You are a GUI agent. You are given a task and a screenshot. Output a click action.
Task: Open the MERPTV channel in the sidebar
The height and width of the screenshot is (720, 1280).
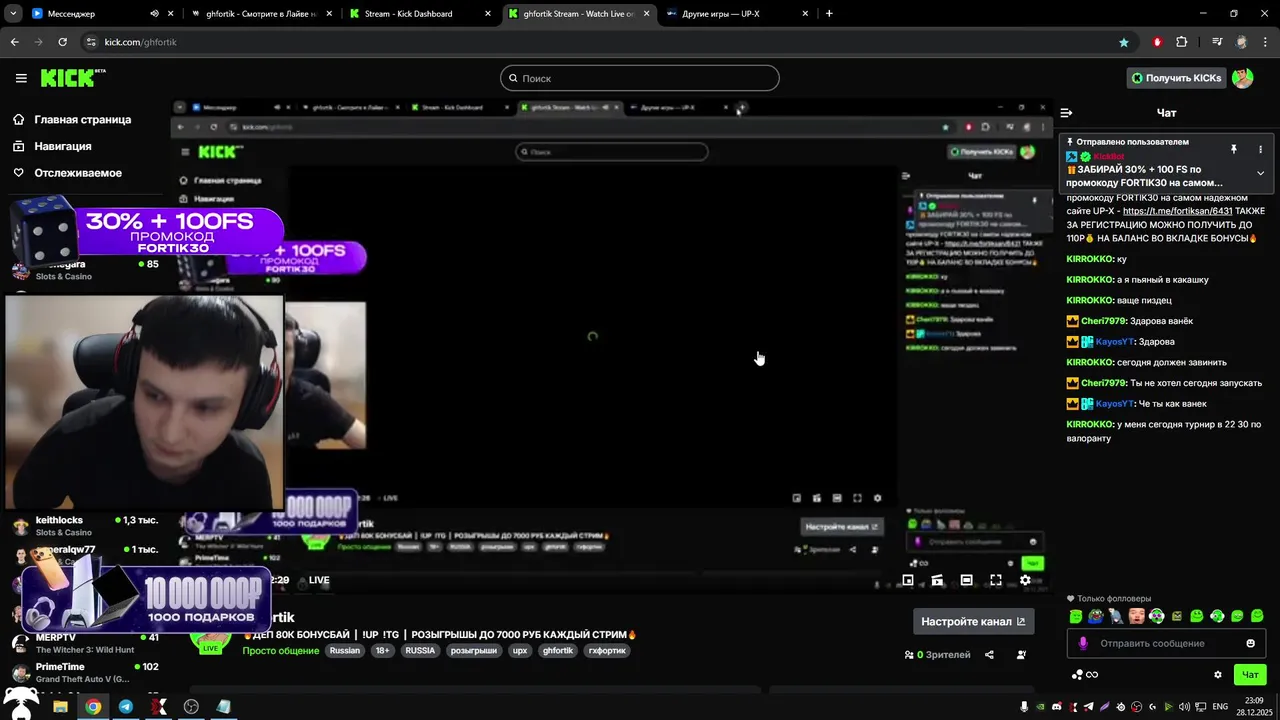tap(85, 643)
